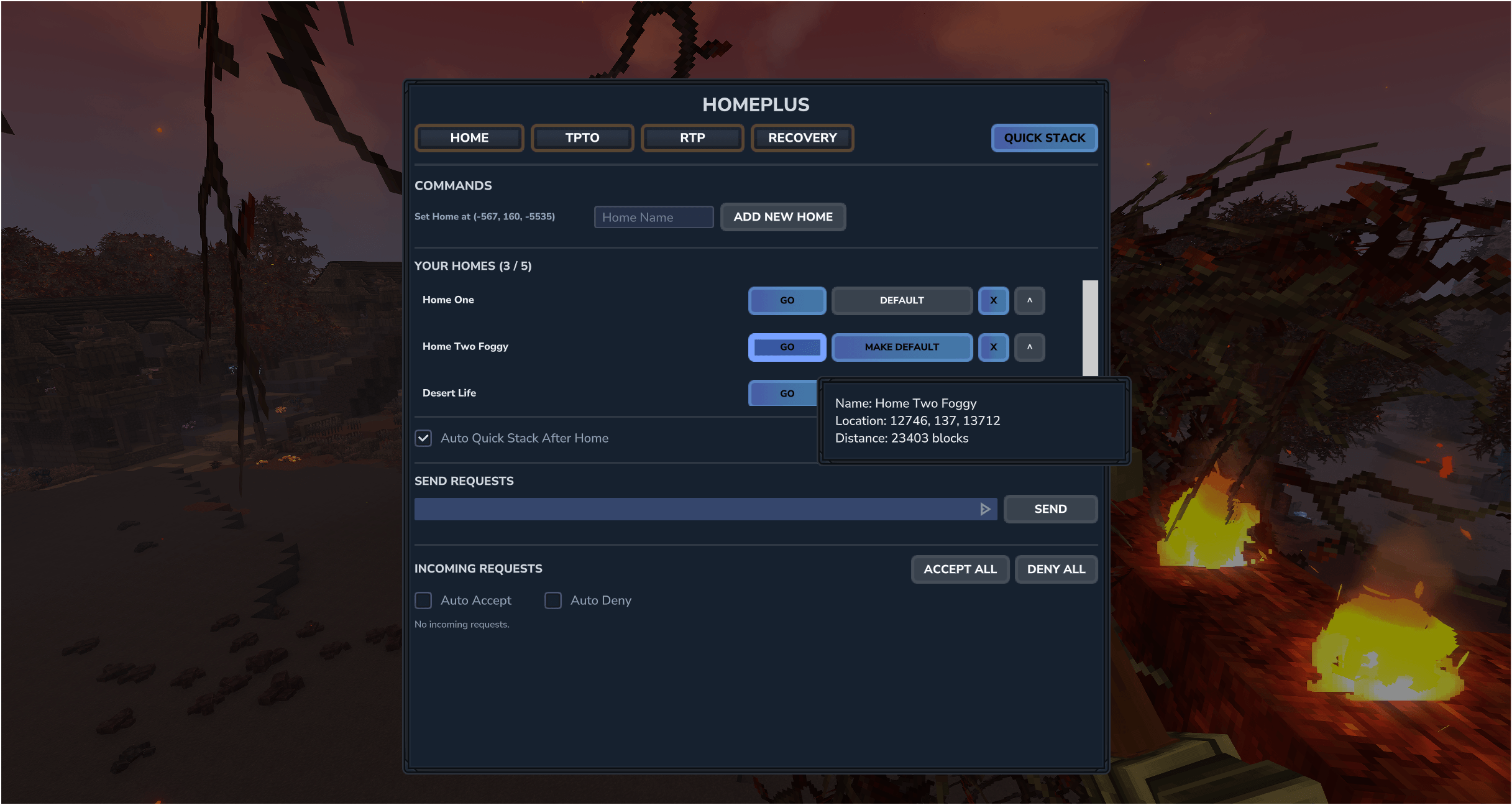Delete Home One with X icon
Image resolution: width=1512 pixels, height=805 pixels.
pos(993,300)
